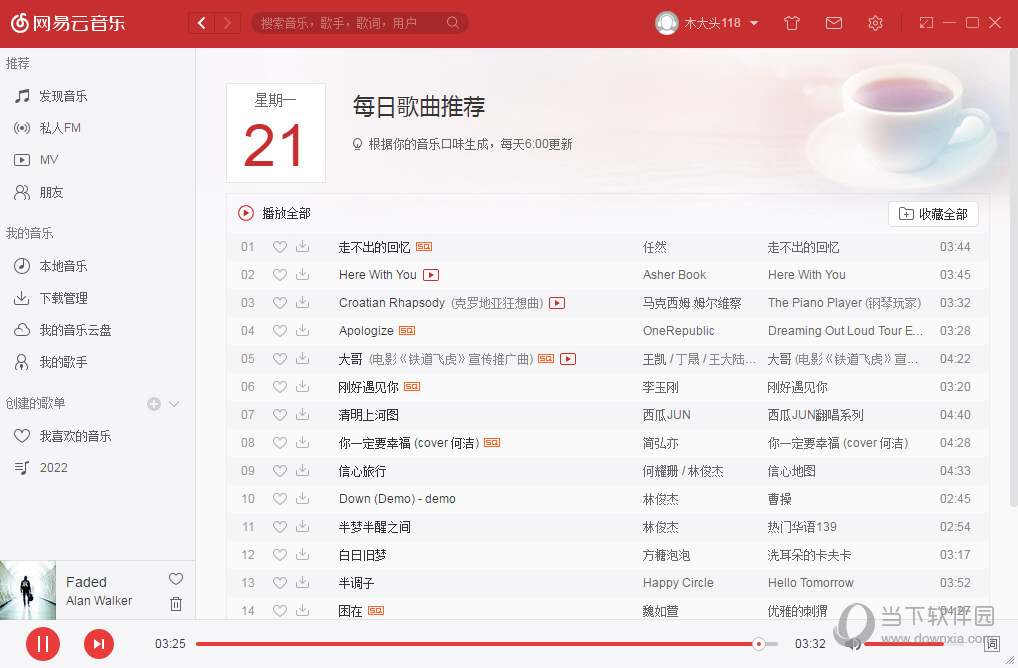Favorite the playing track Faded via heart icon
The width and height of the screenshot is (1018, 668).
pyautogui.click(x=176, y=578)
